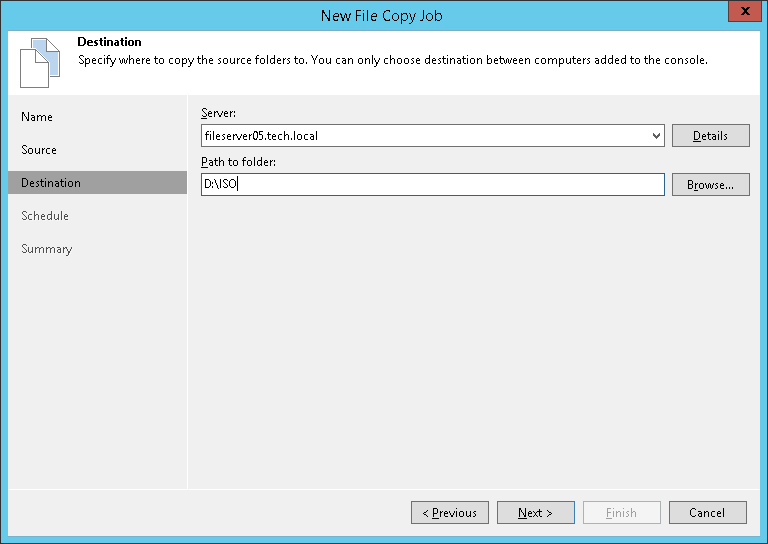Viewport: 768px width, 544px height.
Task: Go to the Name wizard step
Action: coord(37,117)
